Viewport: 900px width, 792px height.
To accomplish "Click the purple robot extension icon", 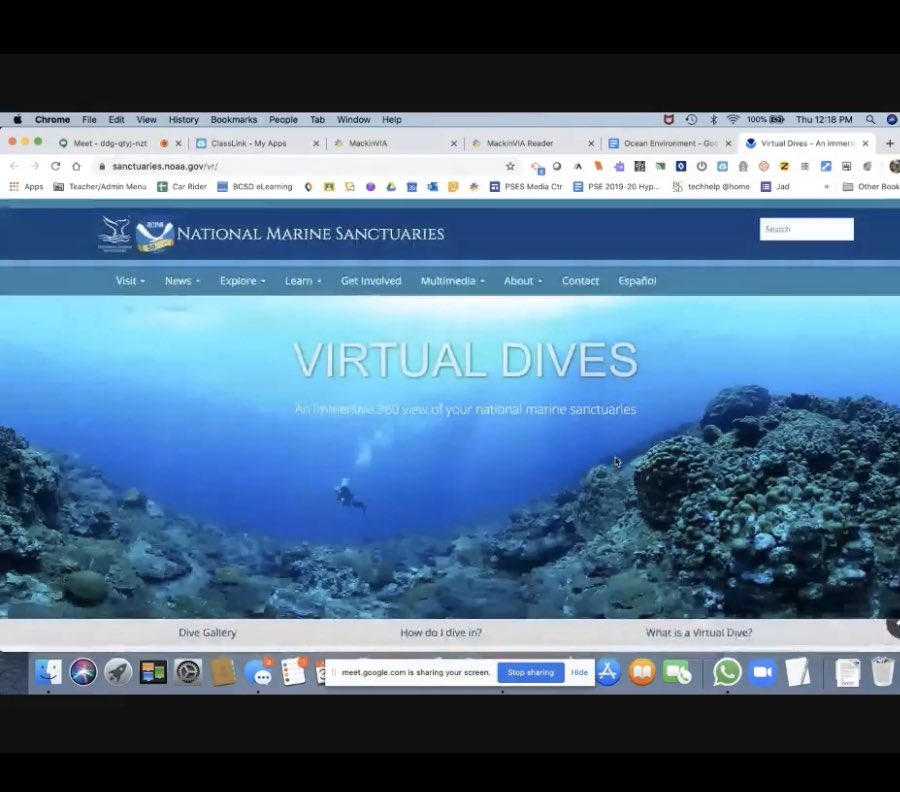I will (619, 166).
